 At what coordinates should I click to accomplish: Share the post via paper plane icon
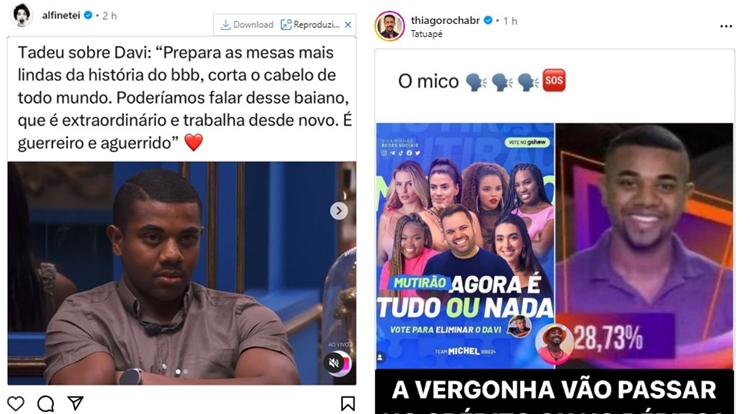75,403
